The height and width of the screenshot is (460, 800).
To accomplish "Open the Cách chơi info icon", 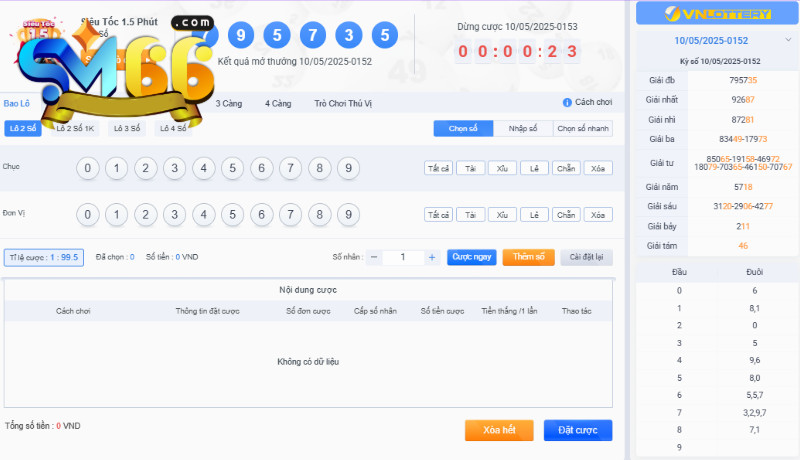I will 567,103.
